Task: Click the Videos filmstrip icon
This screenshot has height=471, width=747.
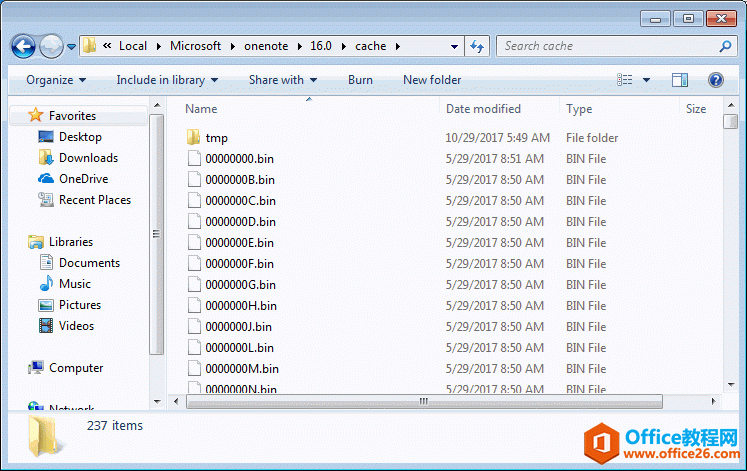Action: pos(46,325)
